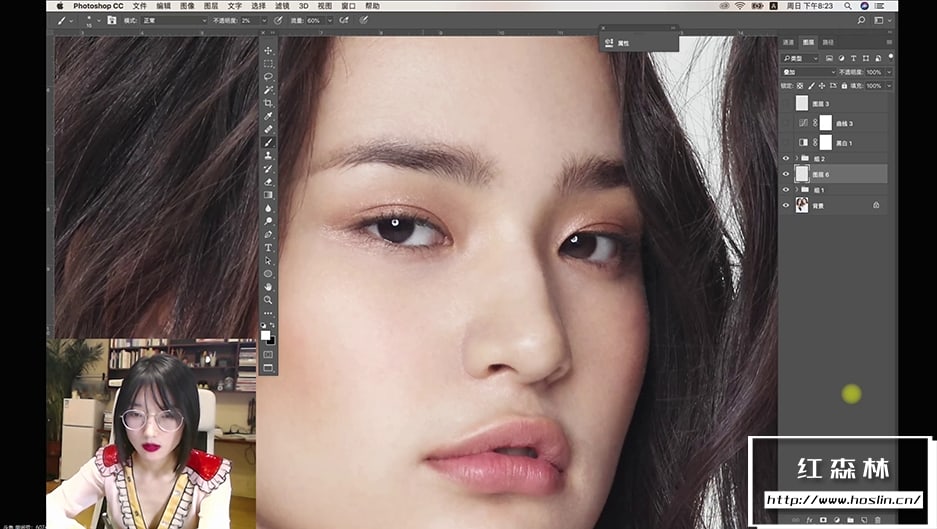This screenshot has height=529, width=937.
Task: Select the Ellipse shape tool
Action: click(x=268, y=274)
